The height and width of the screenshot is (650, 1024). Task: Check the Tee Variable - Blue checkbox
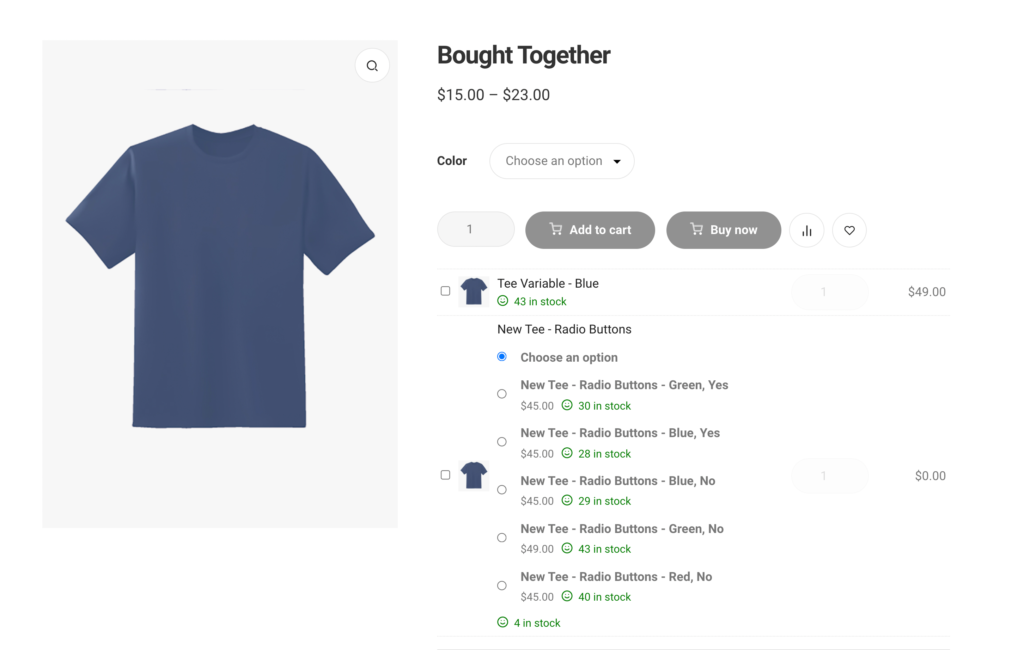tap(446, 291)
